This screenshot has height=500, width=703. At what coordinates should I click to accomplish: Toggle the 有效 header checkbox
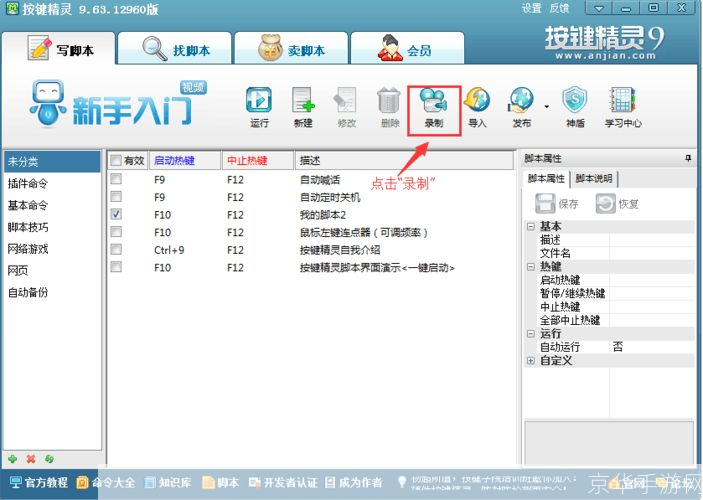(116, 160)
